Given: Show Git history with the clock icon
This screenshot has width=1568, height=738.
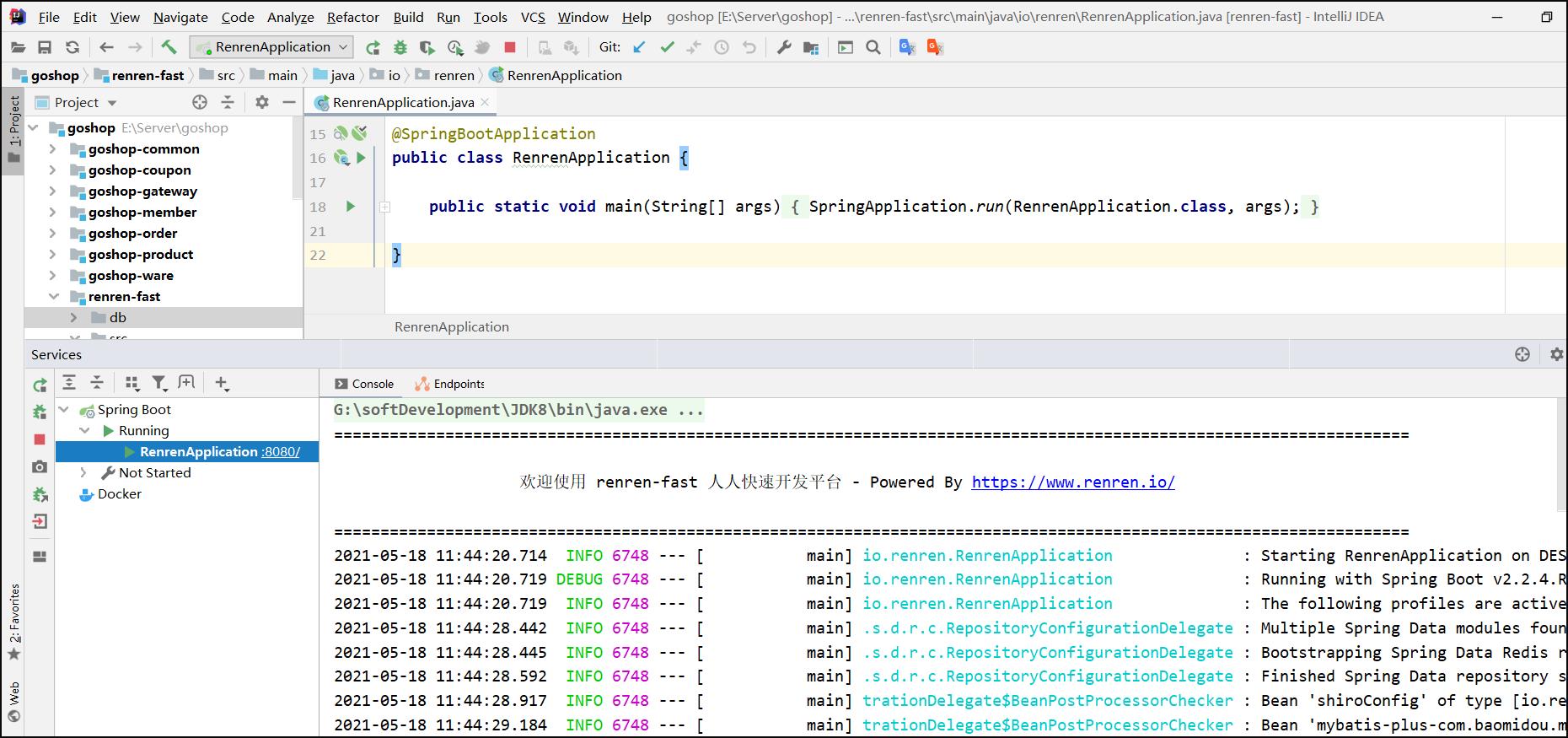Looking at the screenshot, I should 722,47.
